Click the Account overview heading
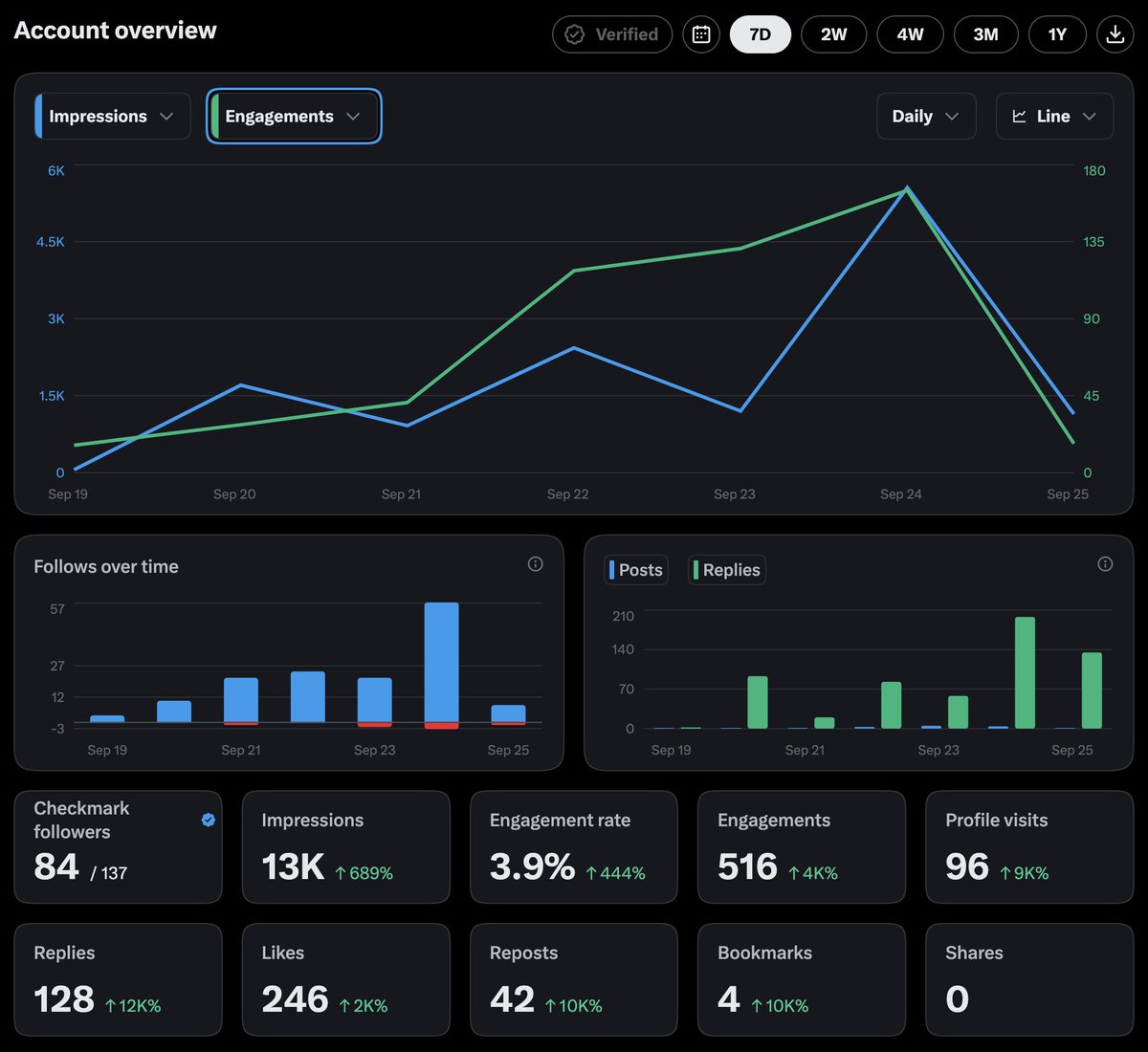Image resolution: width=1148 pixels, height=1052 pixels. [x=116, y=31]
